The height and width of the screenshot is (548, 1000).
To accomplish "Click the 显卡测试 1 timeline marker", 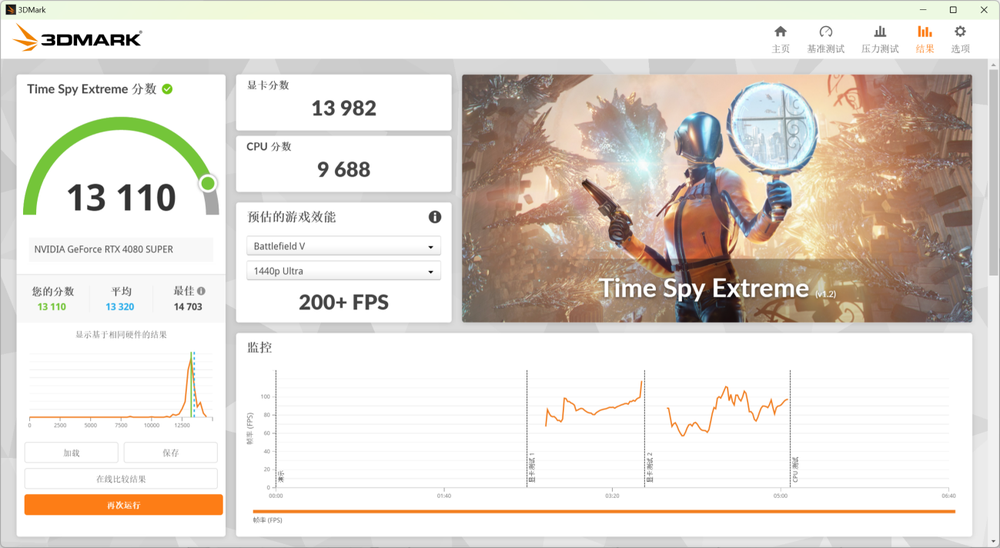I will click(532, 468).
